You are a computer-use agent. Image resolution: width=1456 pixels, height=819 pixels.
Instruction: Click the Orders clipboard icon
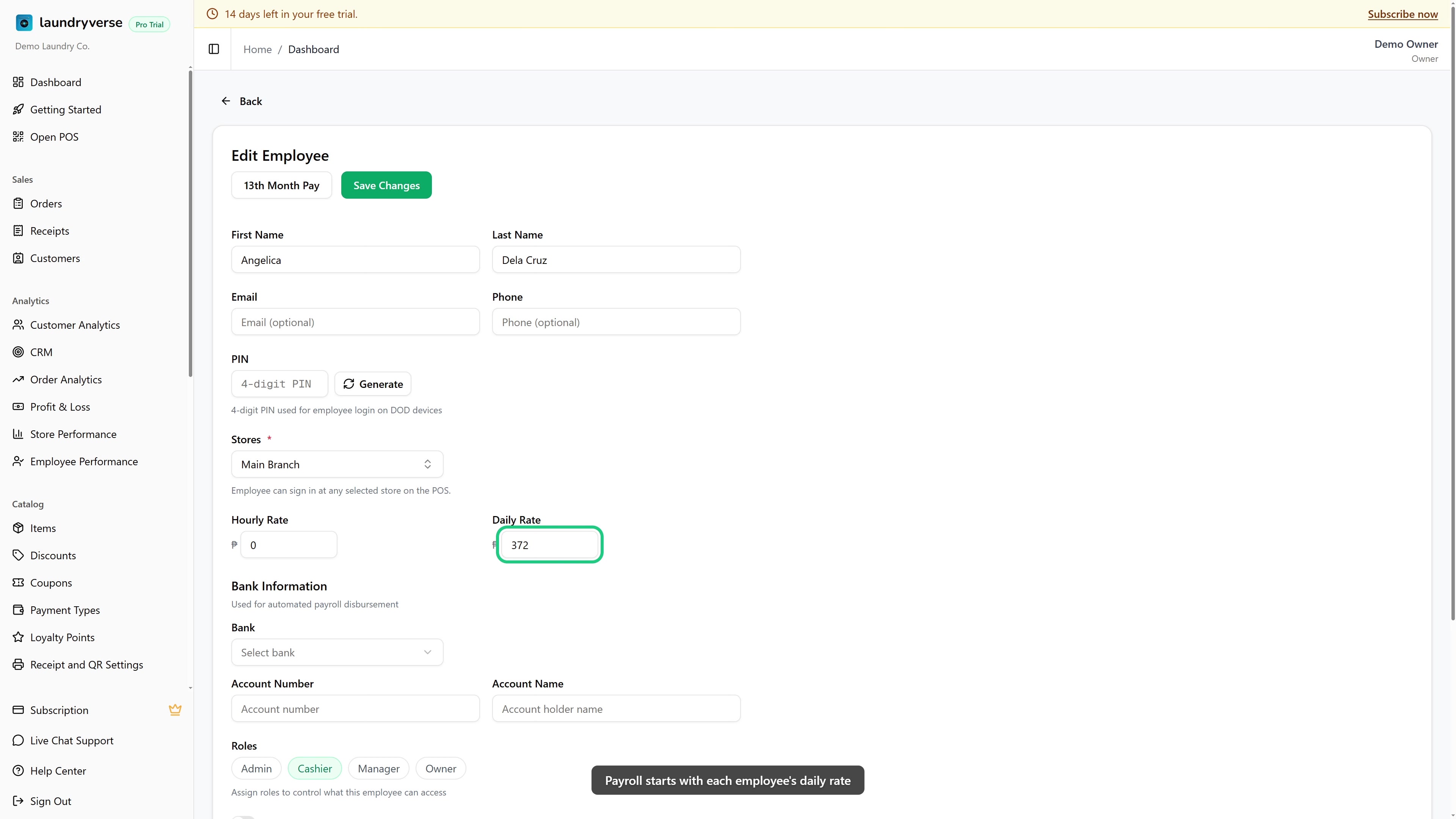coord(18,204)
